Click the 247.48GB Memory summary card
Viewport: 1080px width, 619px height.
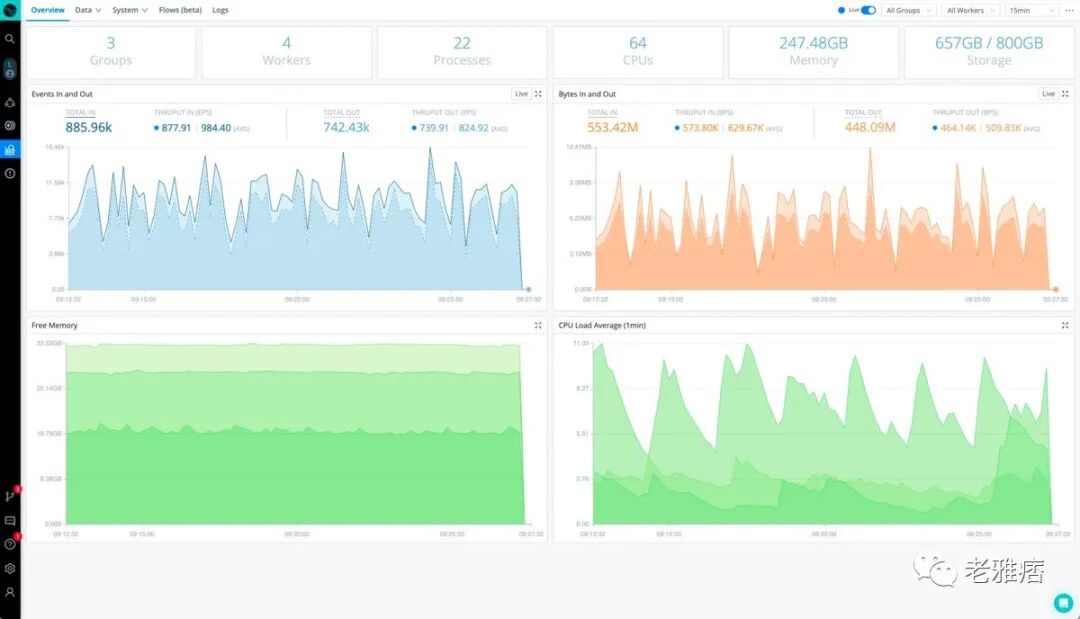coord(813,52)
